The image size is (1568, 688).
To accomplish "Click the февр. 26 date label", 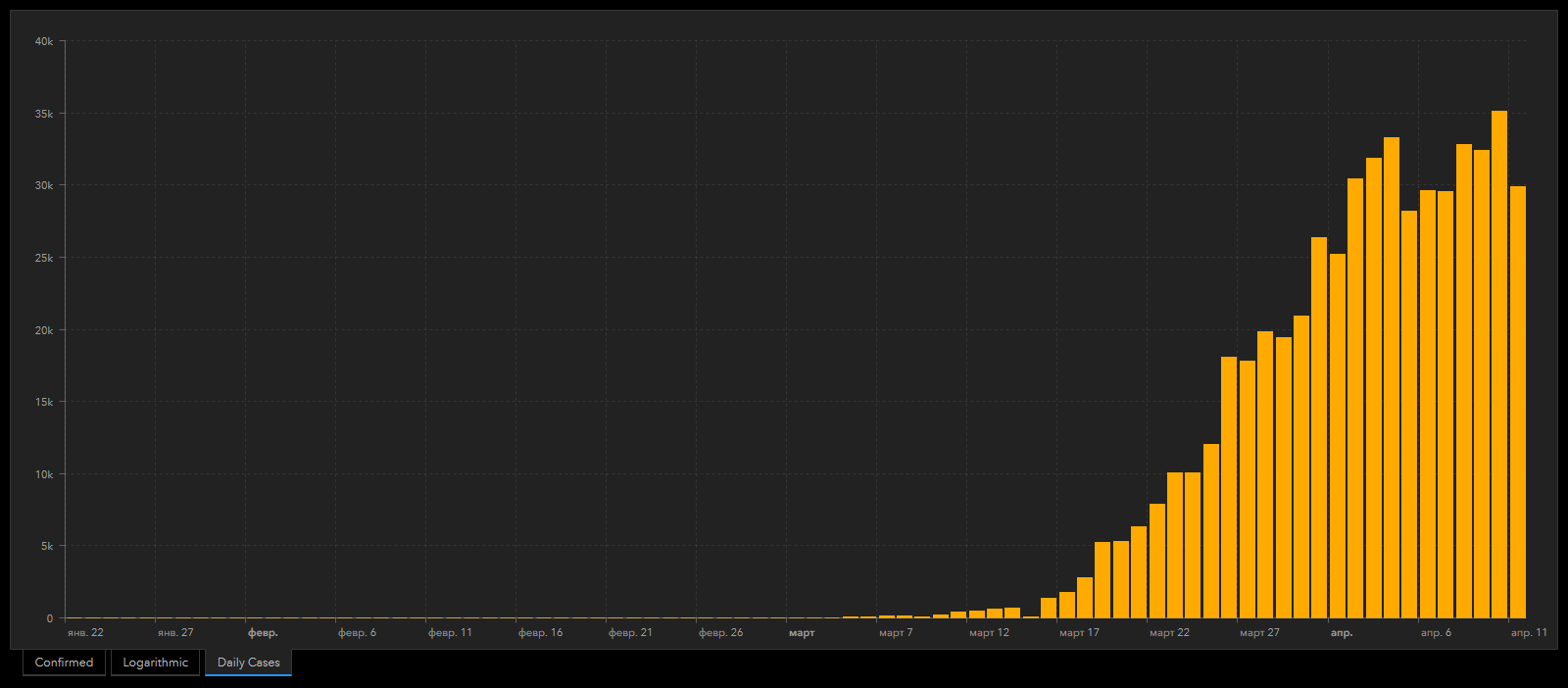I will (720, 633).
